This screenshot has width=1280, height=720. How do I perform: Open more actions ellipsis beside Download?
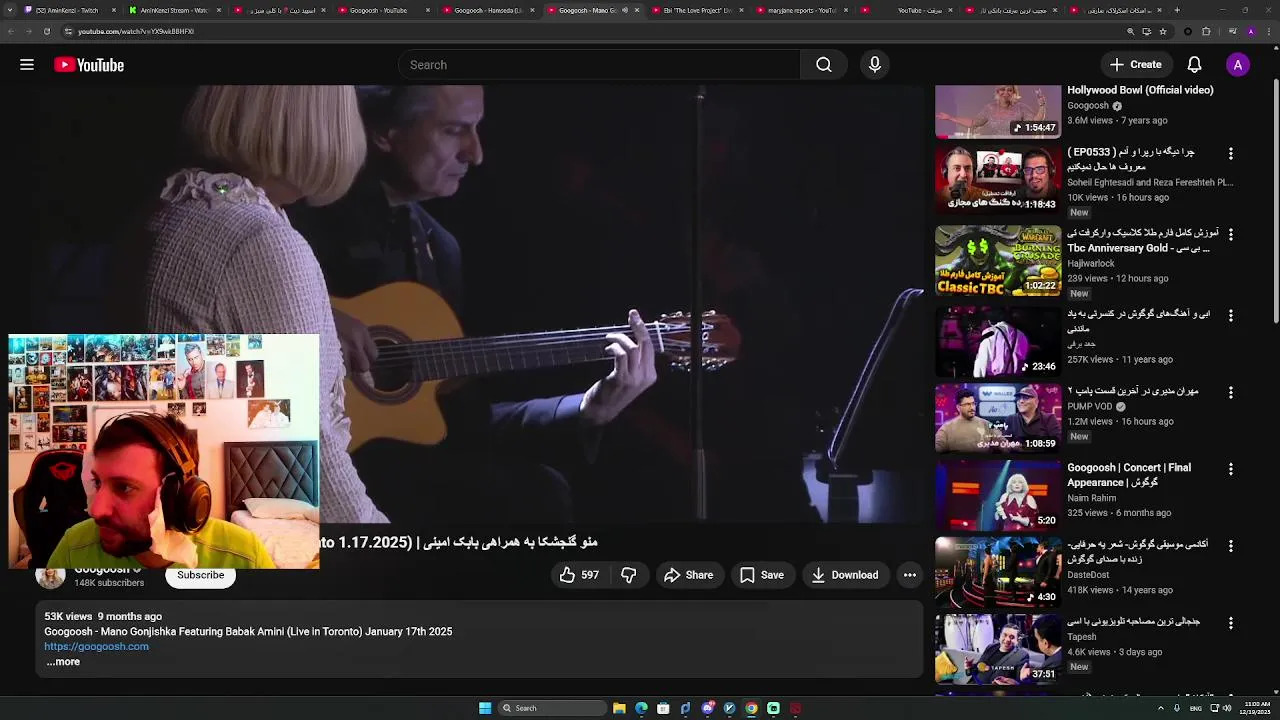coord(909,575)
